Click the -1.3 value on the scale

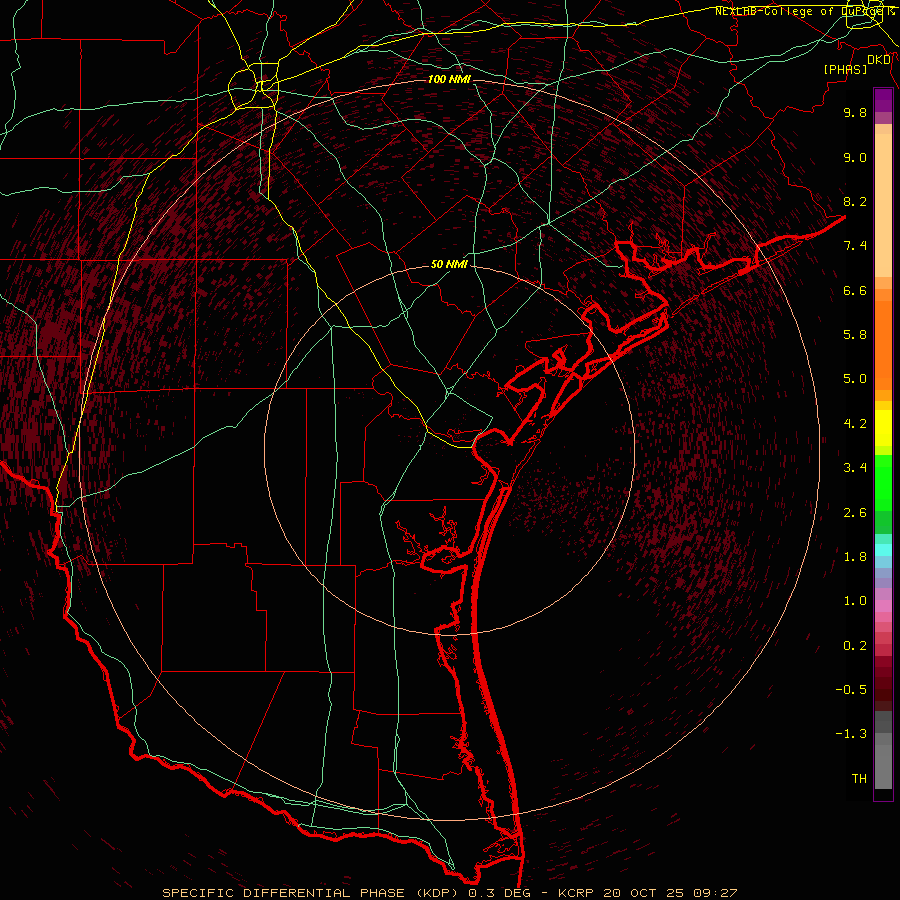(x=851, y=734)
